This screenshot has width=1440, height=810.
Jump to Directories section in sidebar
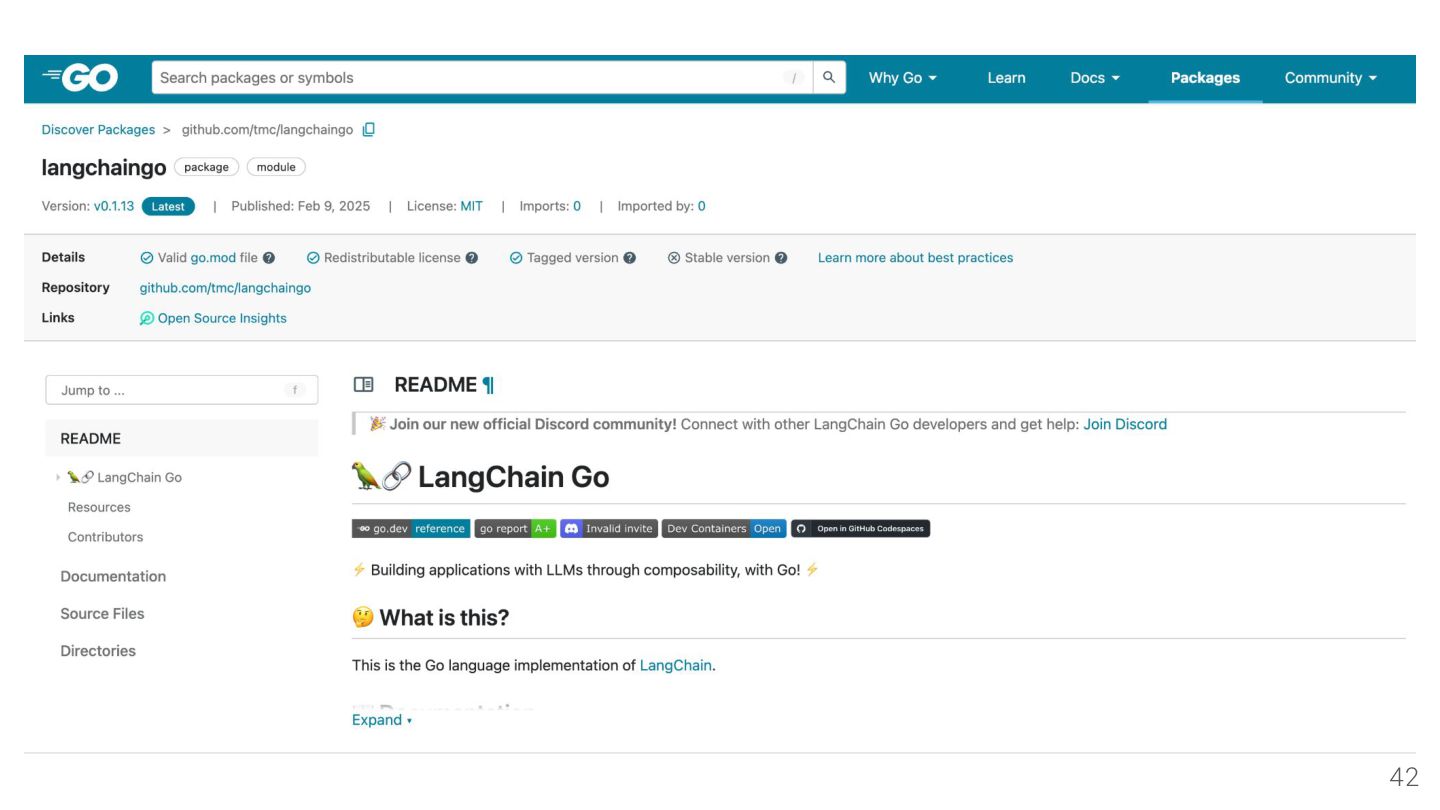(x=98, y=651)
